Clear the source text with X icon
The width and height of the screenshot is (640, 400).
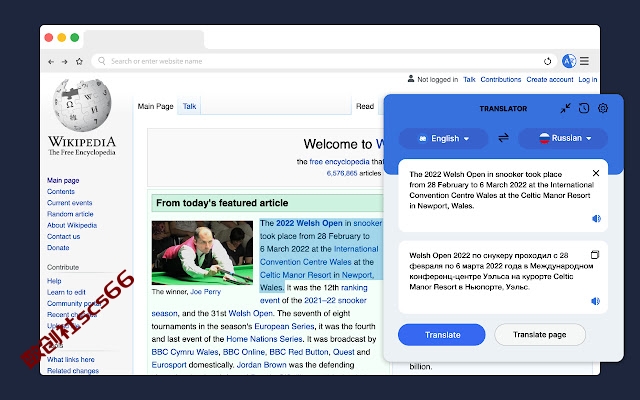pos(596,173)
